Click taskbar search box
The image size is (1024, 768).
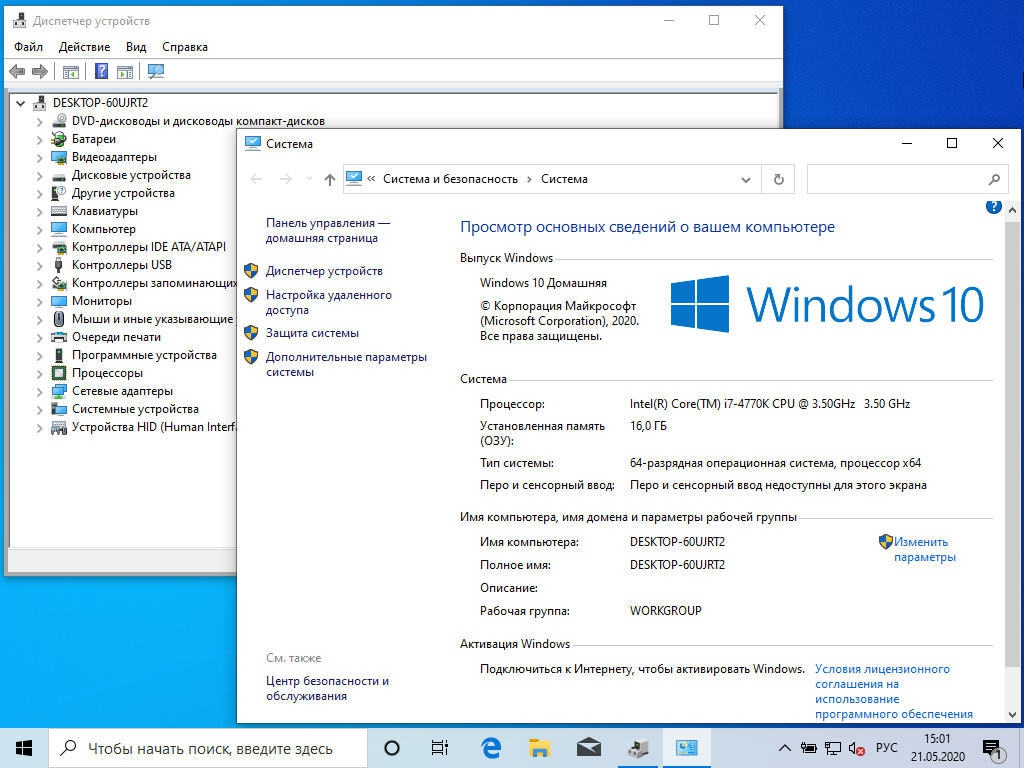(206, 748)
